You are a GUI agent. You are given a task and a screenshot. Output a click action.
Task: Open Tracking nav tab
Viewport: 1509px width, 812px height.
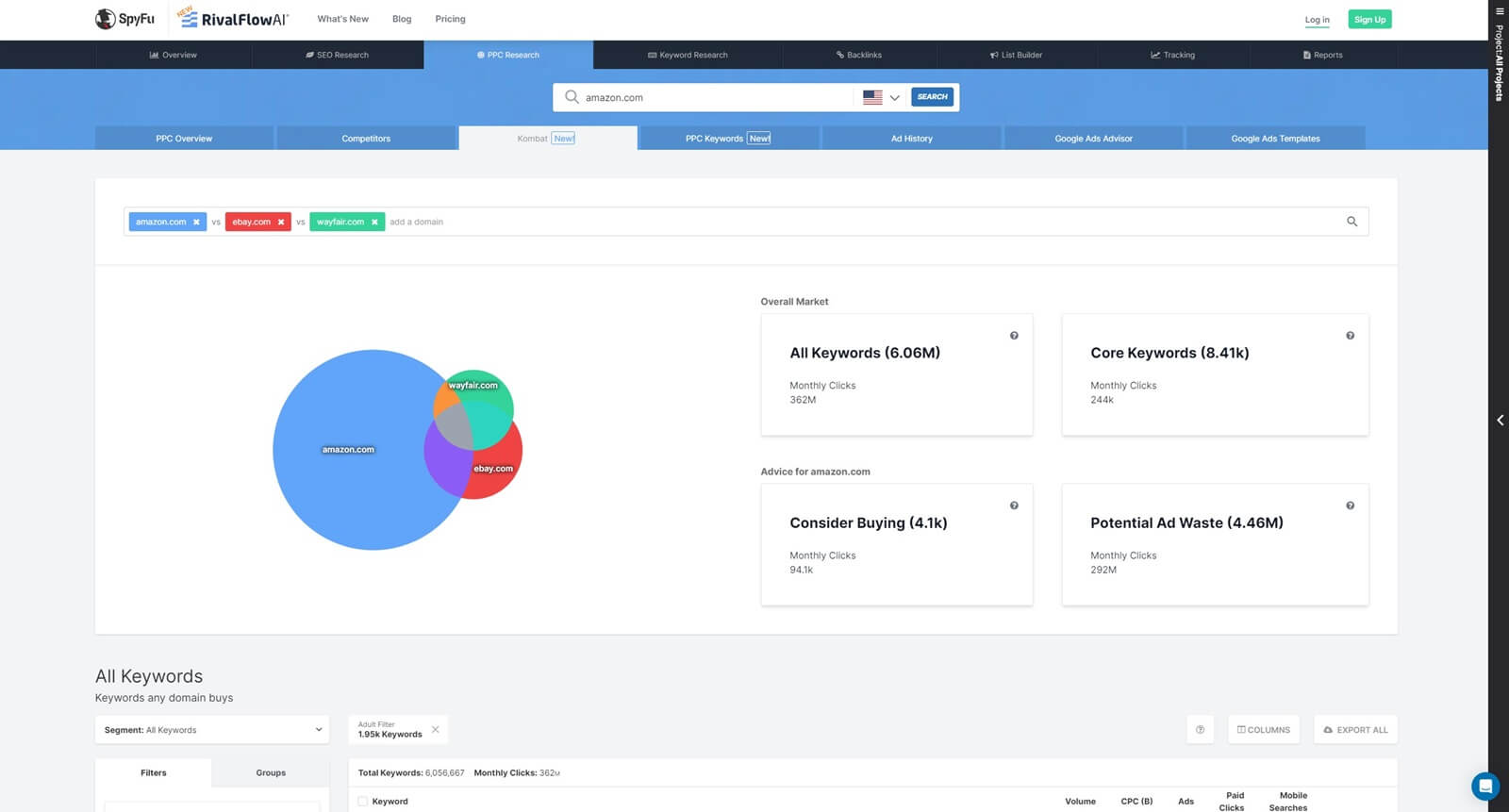[1172, 55]
